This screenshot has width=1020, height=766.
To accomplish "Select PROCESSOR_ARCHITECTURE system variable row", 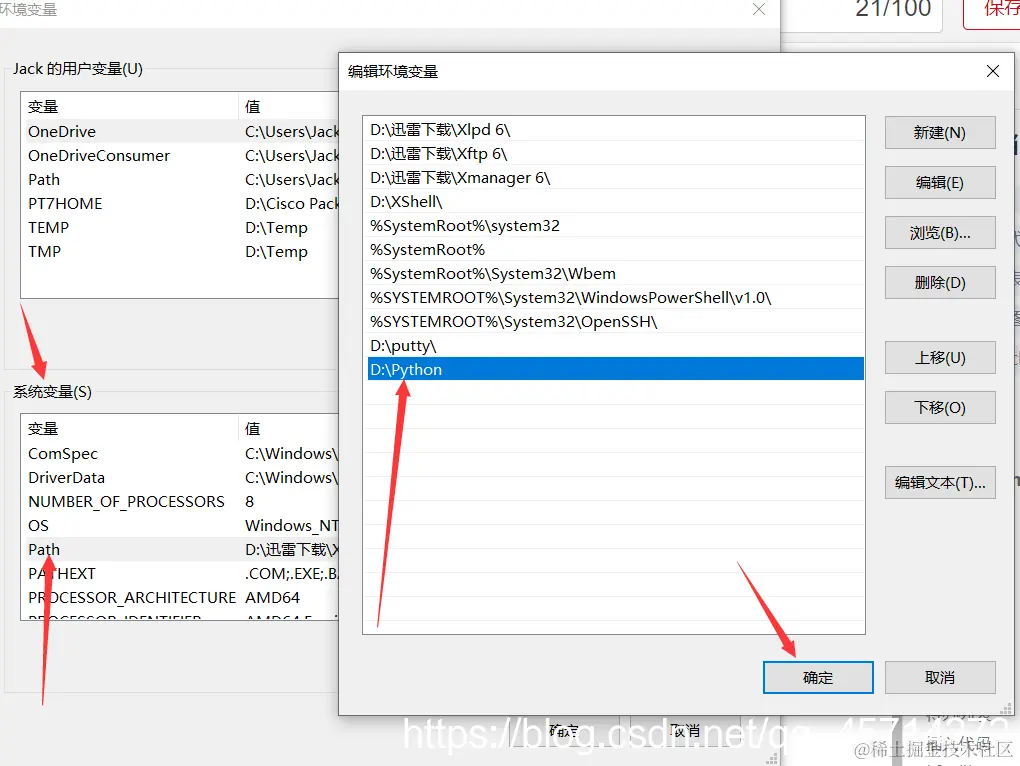I will click(182, 598).
